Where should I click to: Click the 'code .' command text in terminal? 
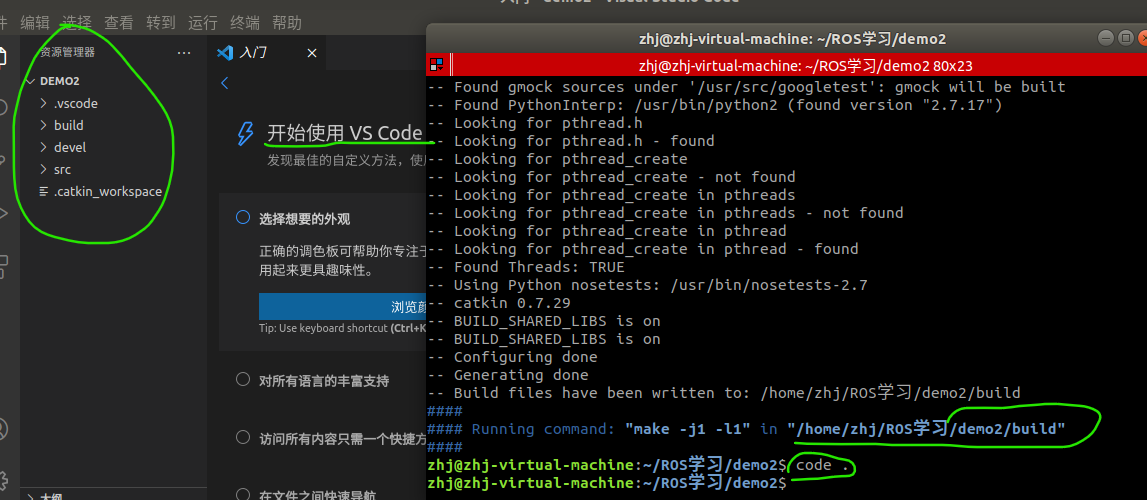click(x=822, y=465)
